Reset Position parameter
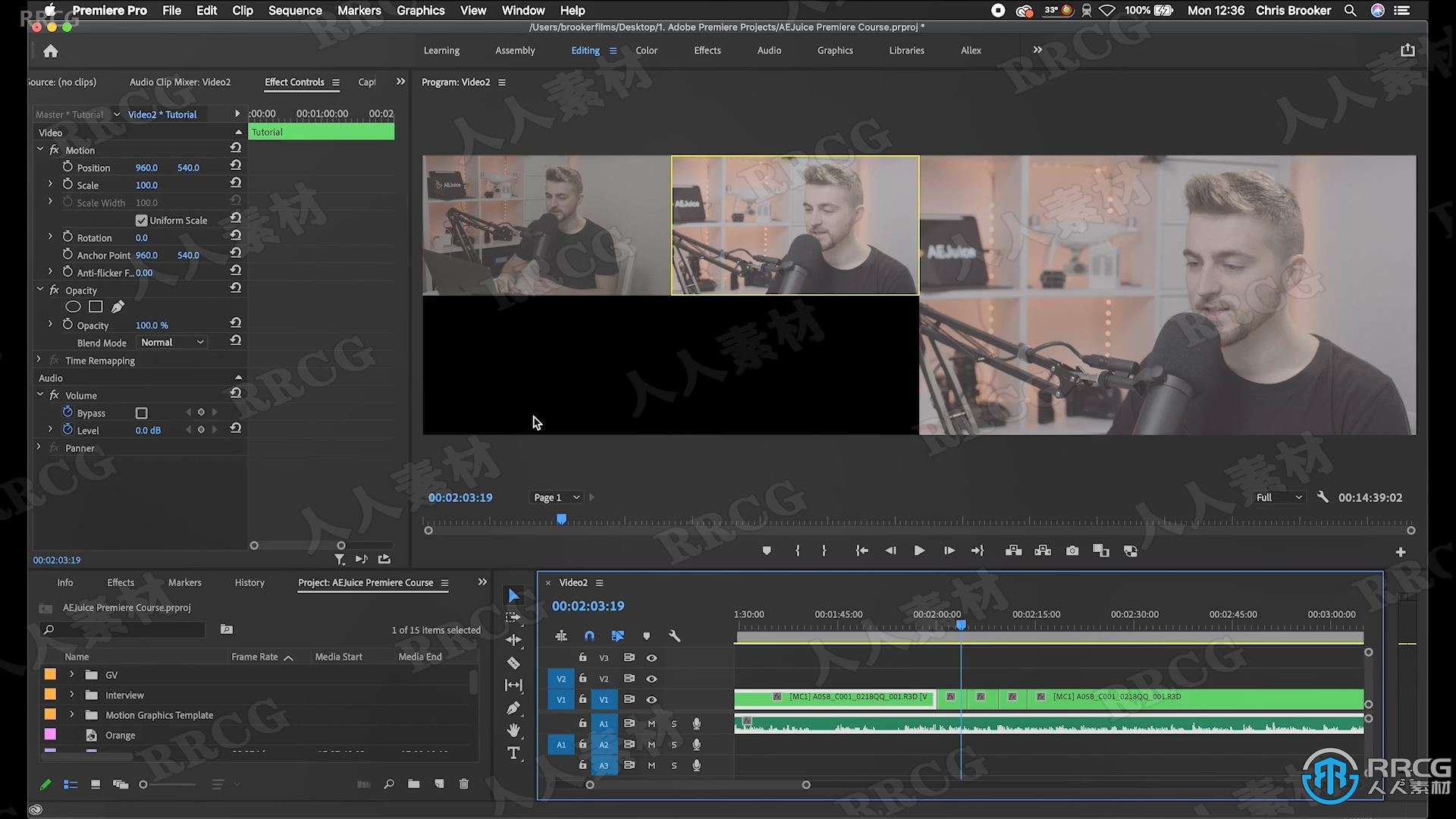Image resolution: width=1456 pixels, height=819 pixels. point(236,166)
